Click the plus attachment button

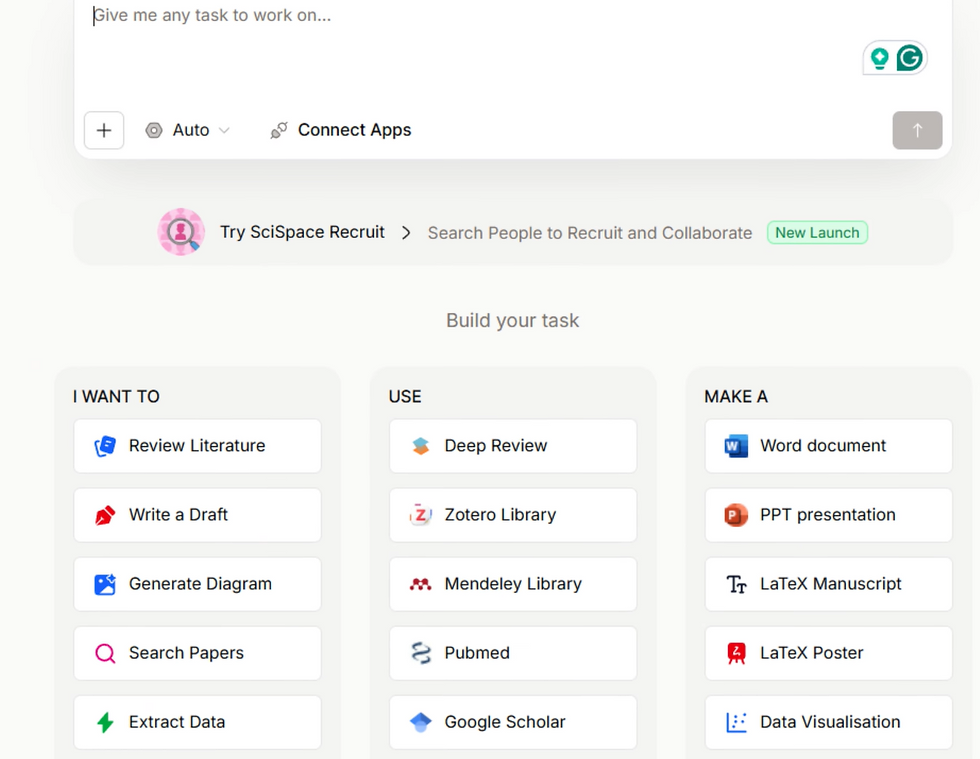104,130
